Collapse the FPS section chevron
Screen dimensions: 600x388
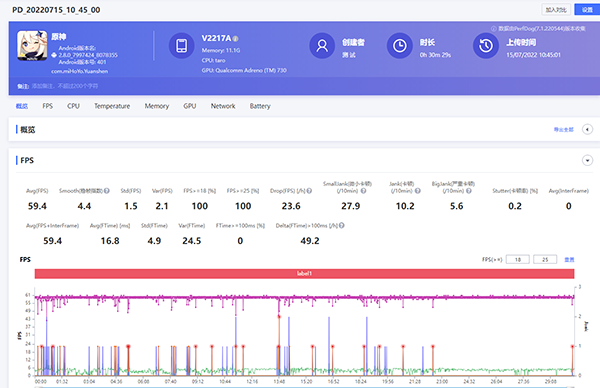coord(587,160)
